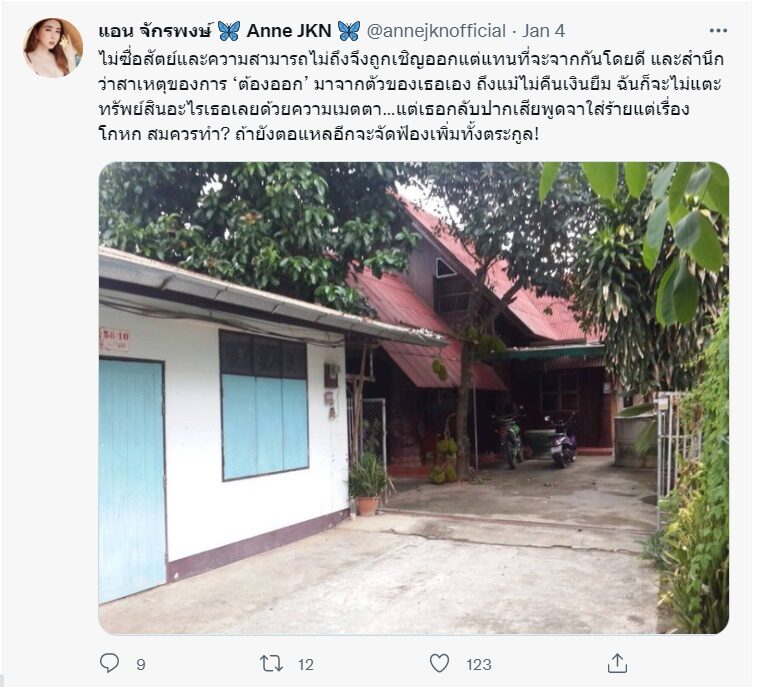Visit the @annejknofficial handle link
The image size is (760, 687).
point(436,31)
